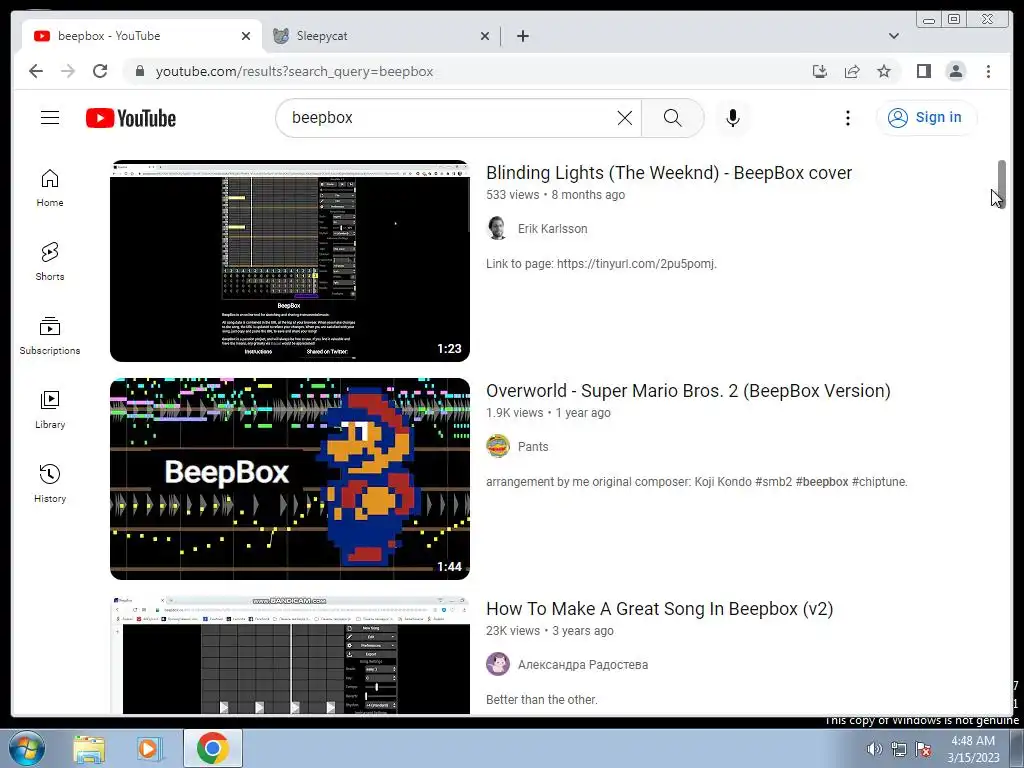Open Home in the sidebar
The width and height of the screenshot is (1024, 768).
click(50, 188)
